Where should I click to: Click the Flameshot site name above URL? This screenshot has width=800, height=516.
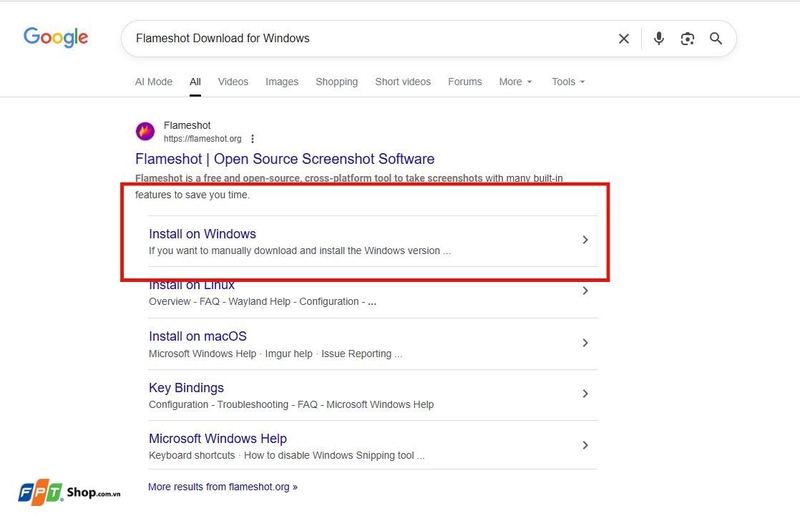tap(187, 126)
